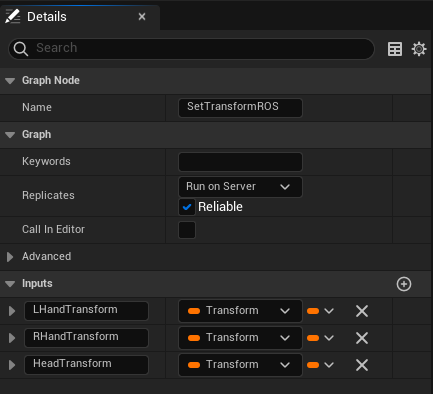This screenshot has width=433, height=394.
Task: Remove the RHandTransform input parameter
Action: coord(362,338)
